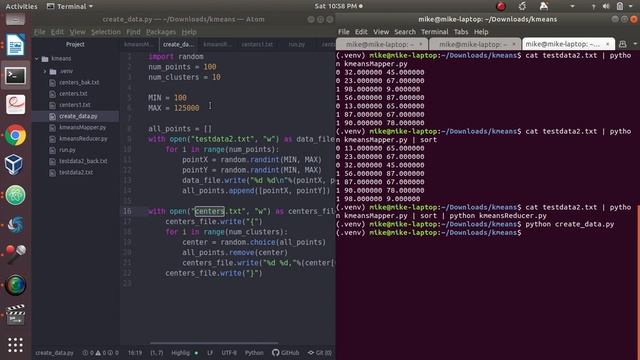Open centers1.txt in the project tree
The image size is (640, 360).
pyautogui.click(x=75, y=105)
